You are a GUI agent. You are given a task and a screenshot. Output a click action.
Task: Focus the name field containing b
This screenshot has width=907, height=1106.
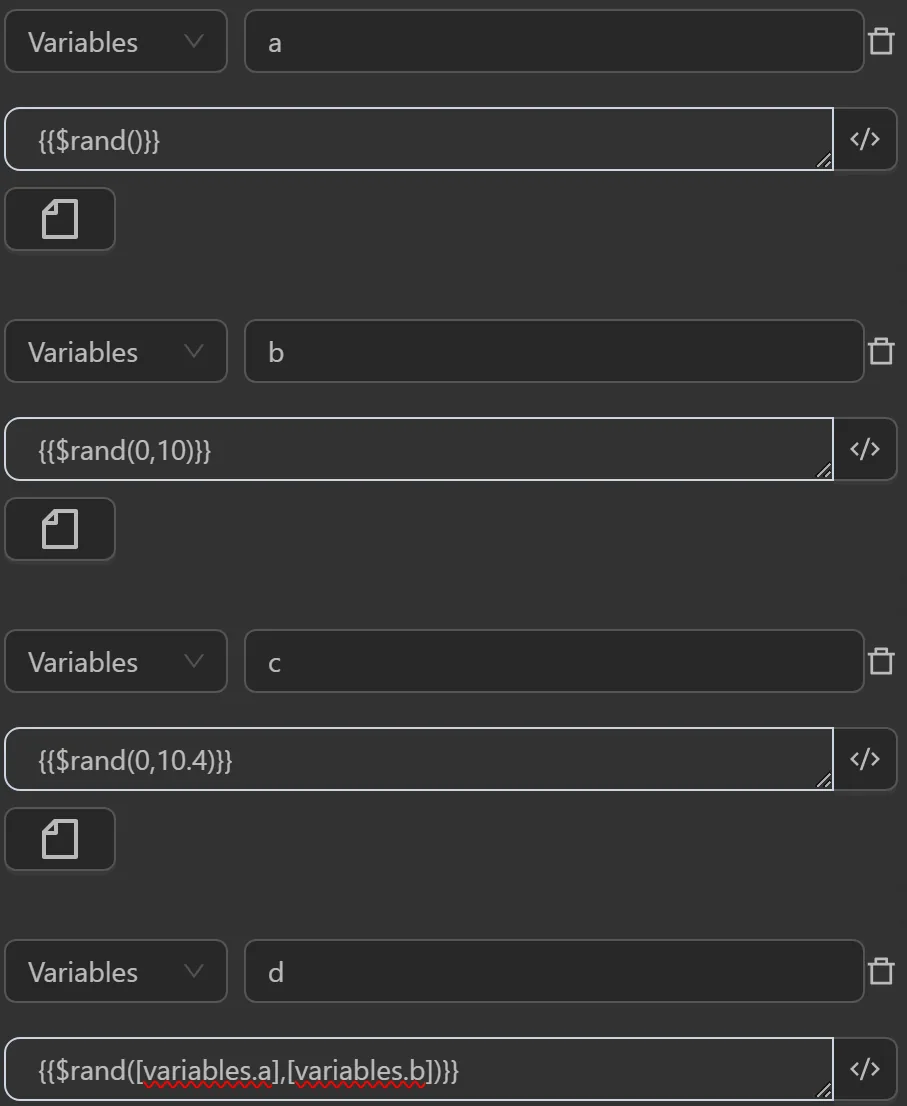[554, 352]
